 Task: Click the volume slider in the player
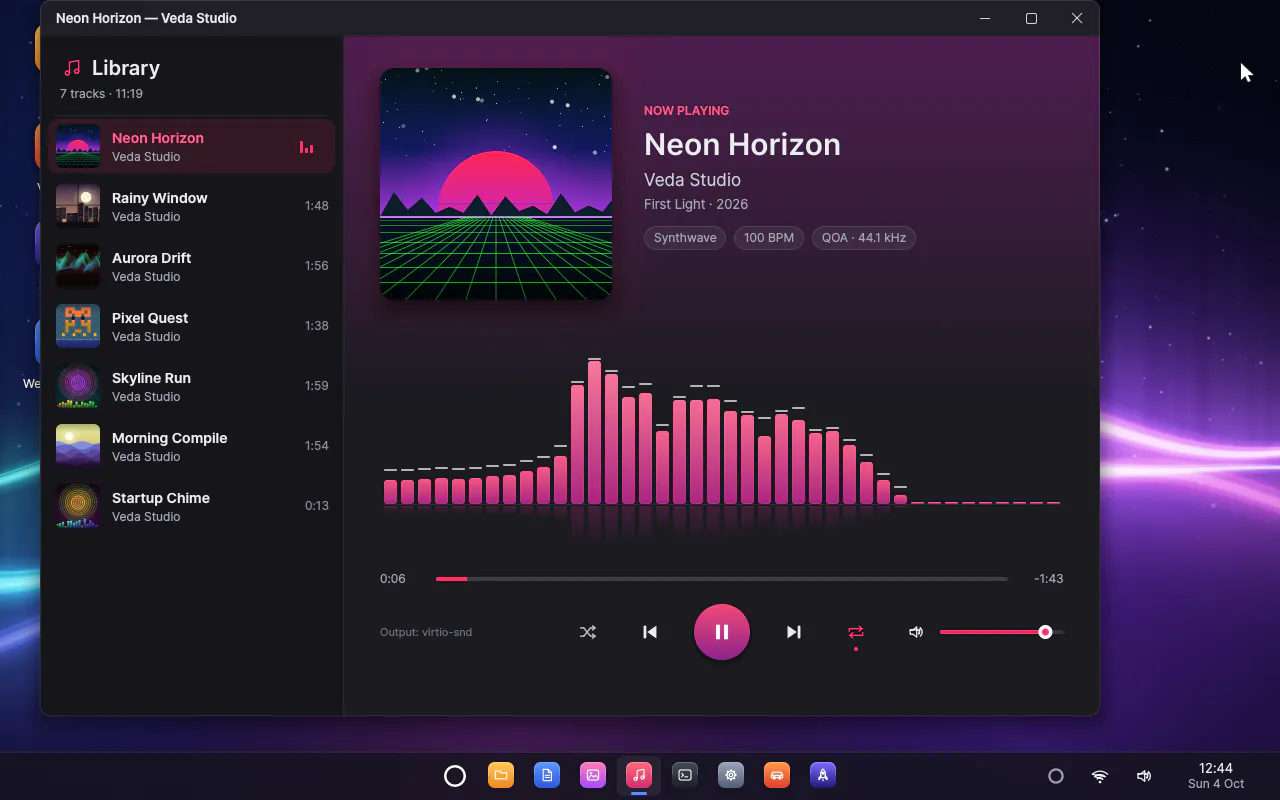click(x=1002, y=632)
